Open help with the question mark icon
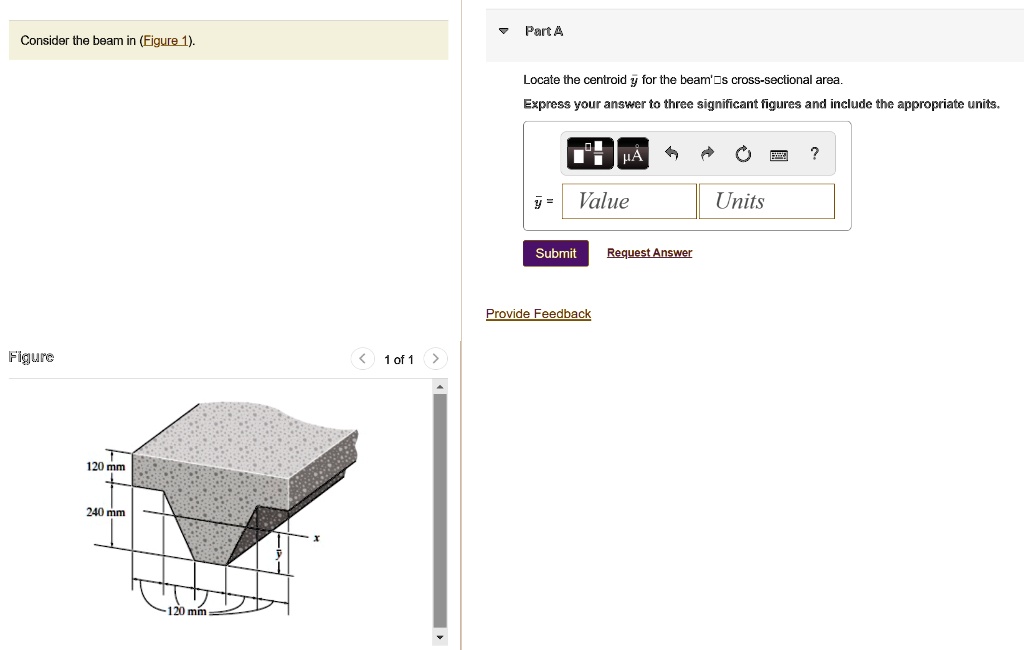The height and width of the screenshot is (650, 1024). (x=815, y=153)
